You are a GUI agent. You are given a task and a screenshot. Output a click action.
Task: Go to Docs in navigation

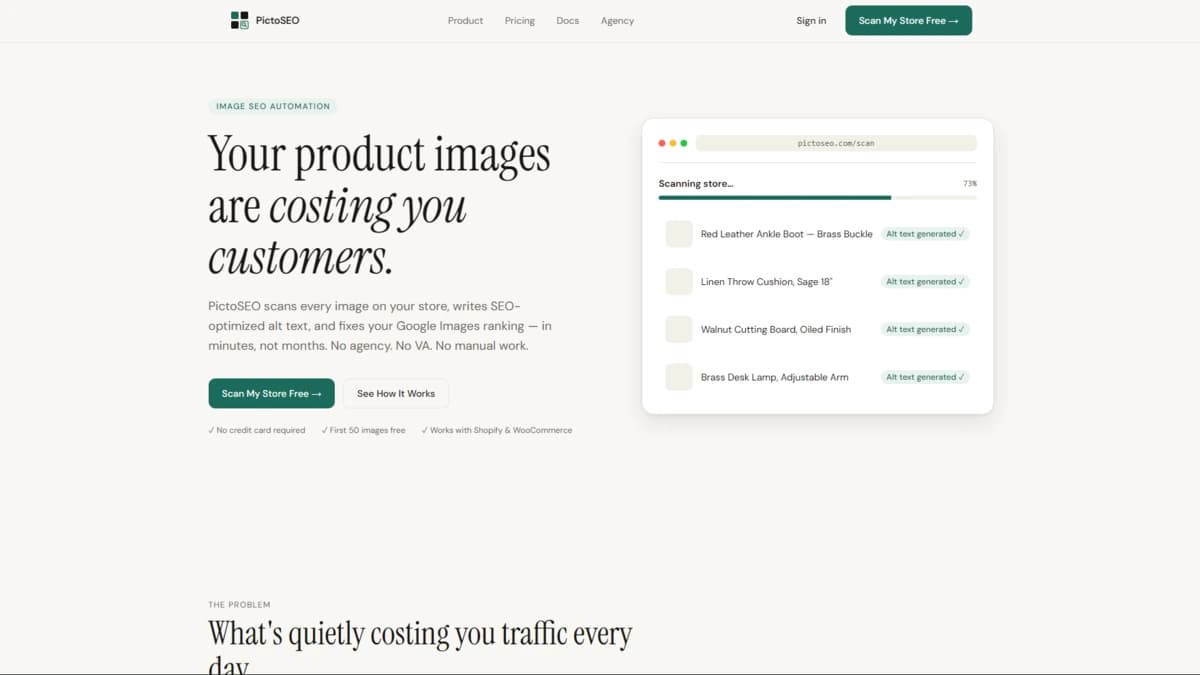[568, 20]
